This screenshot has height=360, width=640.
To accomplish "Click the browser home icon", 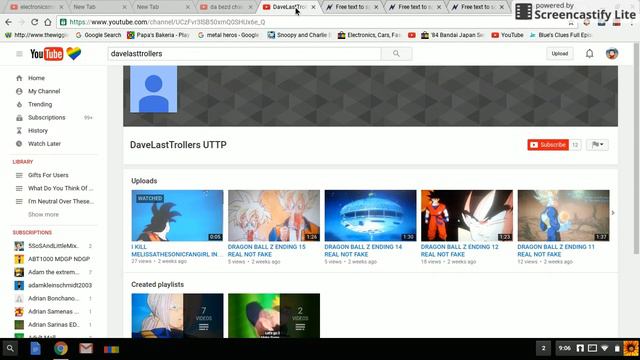I will pos(48,22).
